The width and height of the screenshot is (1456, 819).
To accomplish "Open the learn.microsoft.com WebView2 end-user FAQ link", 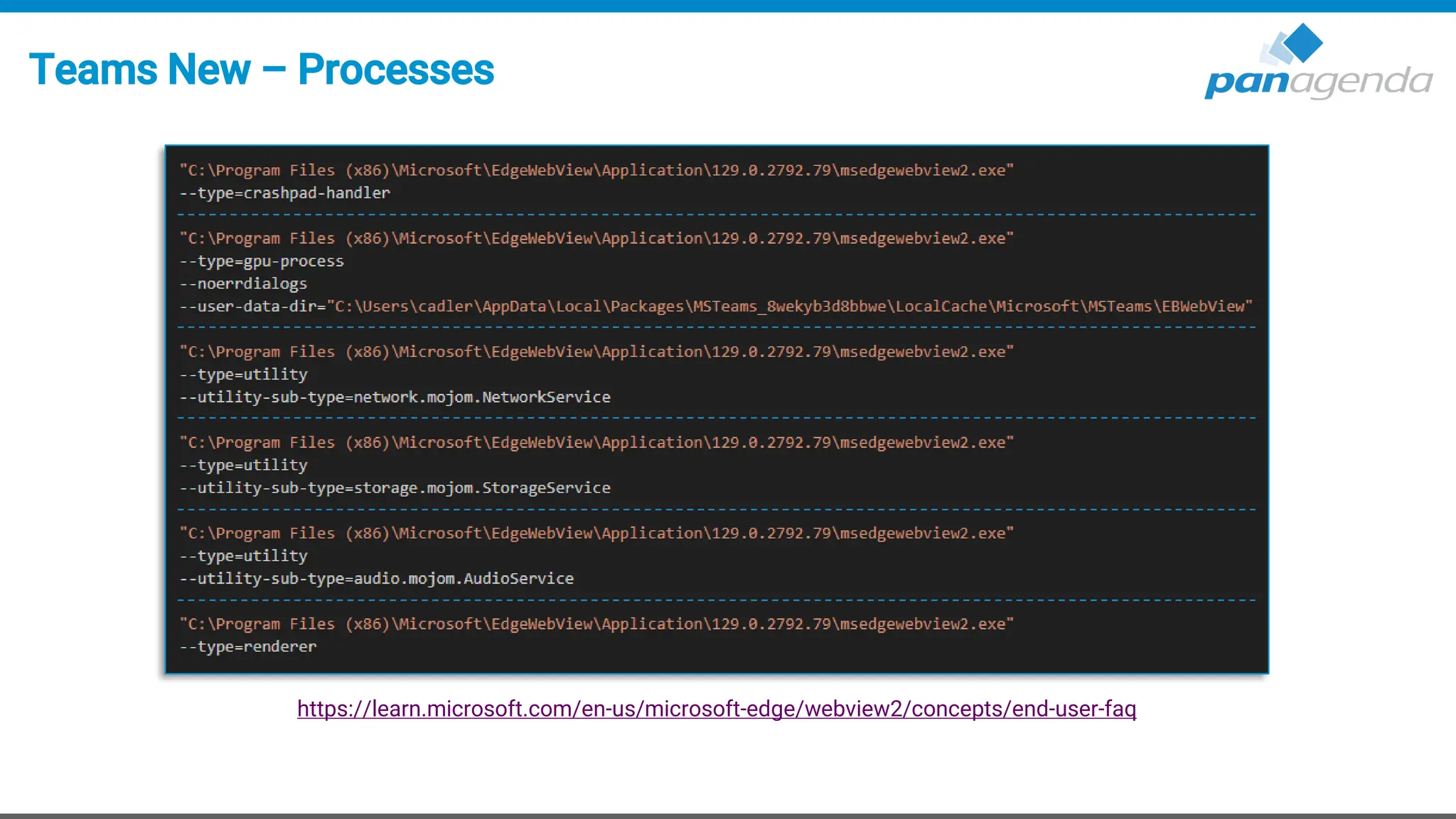I will pyautogui.click(x=717, y=709).
